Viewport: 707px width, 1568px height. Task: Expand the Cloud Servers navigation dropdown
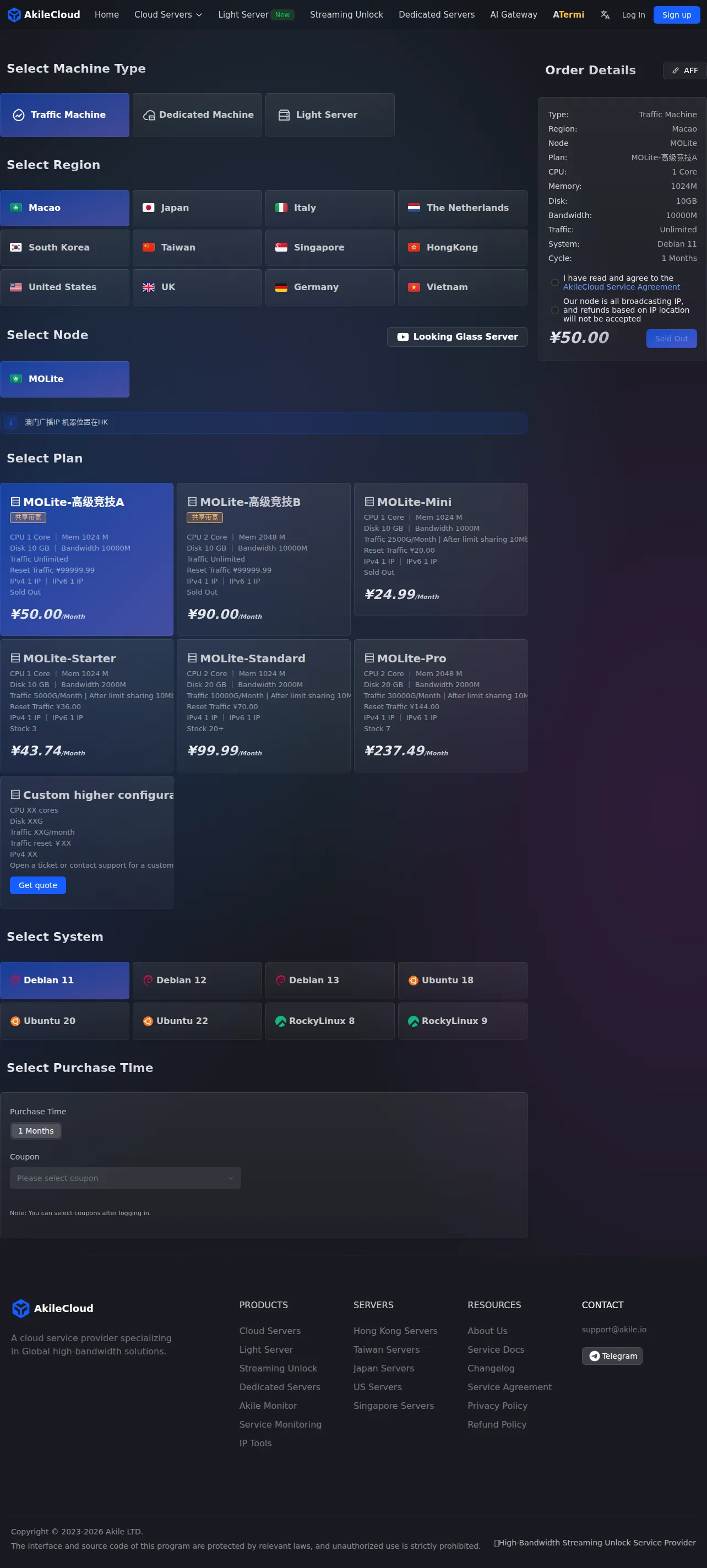[168, 15]
